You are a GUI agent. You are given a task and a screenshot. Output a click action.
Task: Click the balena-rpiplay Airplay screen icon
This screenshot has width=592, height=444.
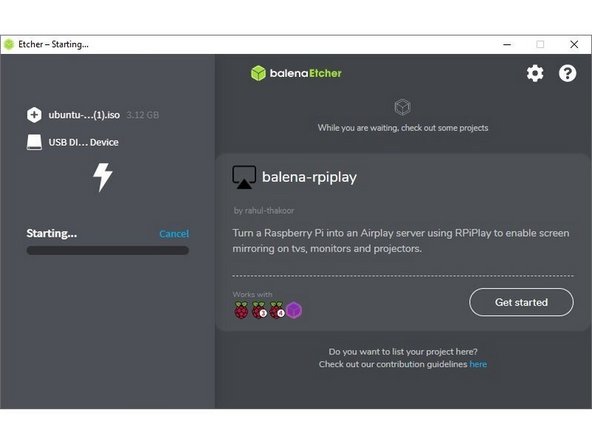click(x=244, y=177)
